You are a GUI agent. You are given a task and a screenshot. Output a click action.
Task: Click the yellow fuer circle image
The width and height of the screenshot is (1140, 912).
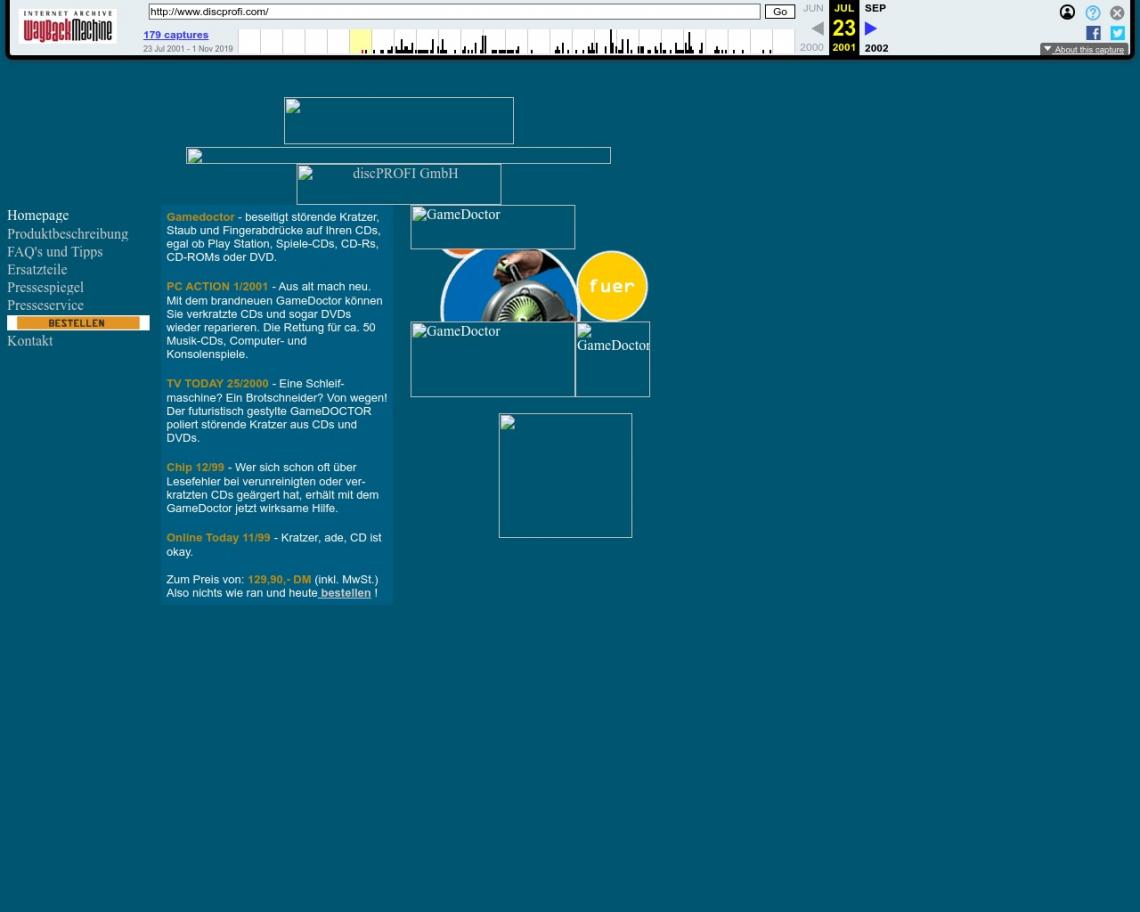click(x=611, y=286)
